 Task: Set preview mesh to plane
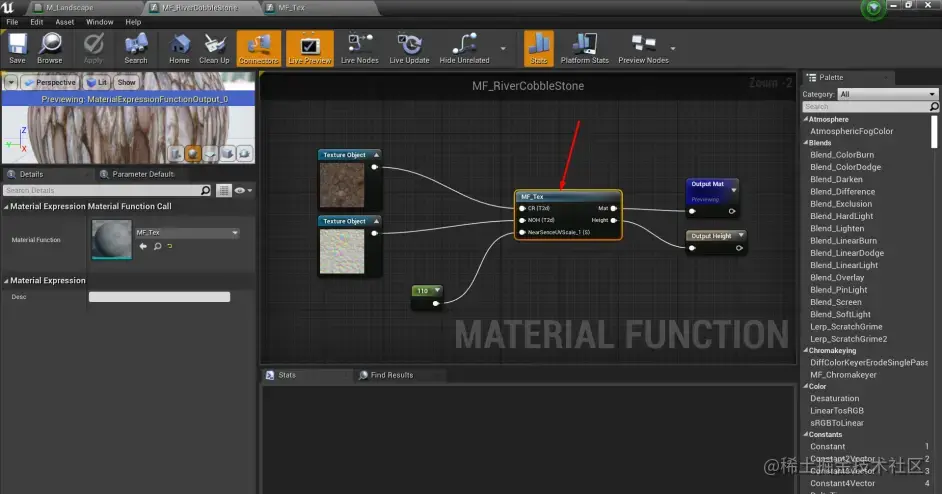210,154
